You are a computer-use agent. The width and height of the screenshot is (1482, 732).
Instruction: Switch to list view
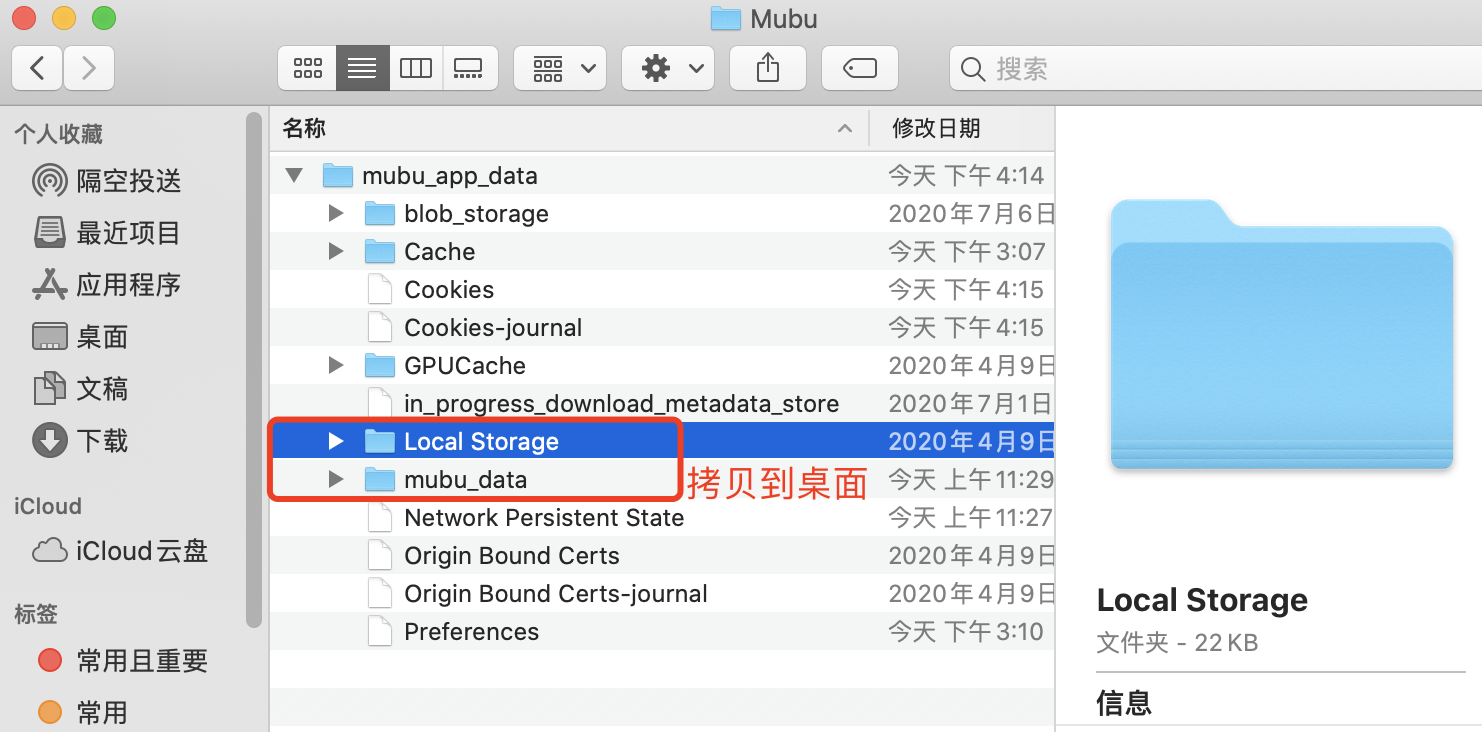pos(362,68)
